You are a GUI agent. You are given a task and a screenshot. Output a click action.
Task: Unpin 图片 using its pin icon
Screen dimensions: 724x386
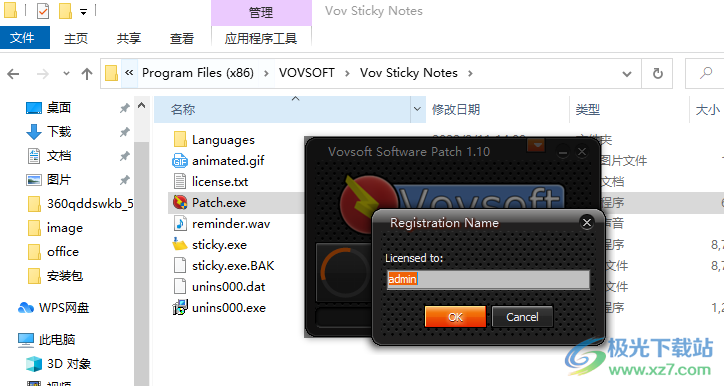(124, 180)
